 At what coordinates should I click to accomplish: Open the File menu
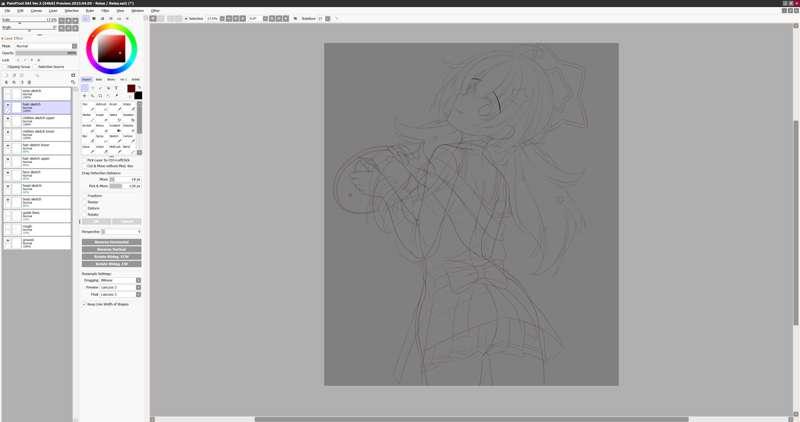coord(7,10)
